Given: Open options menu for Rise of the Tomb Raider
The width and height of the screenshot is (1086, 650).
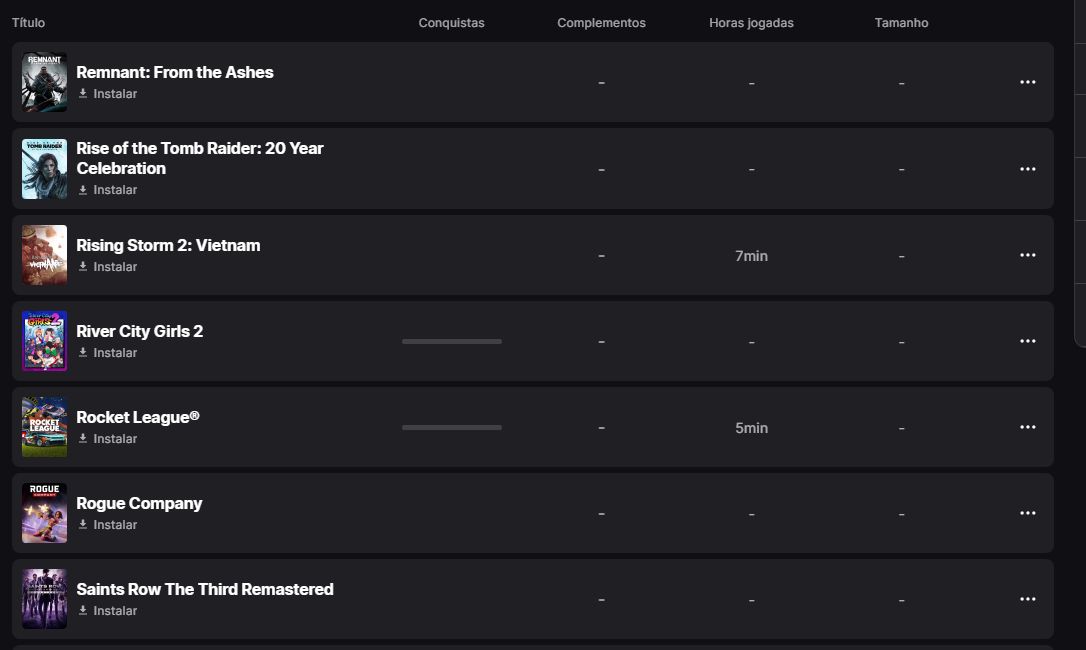Looking at the screenshot, I should coord(1028,169).
